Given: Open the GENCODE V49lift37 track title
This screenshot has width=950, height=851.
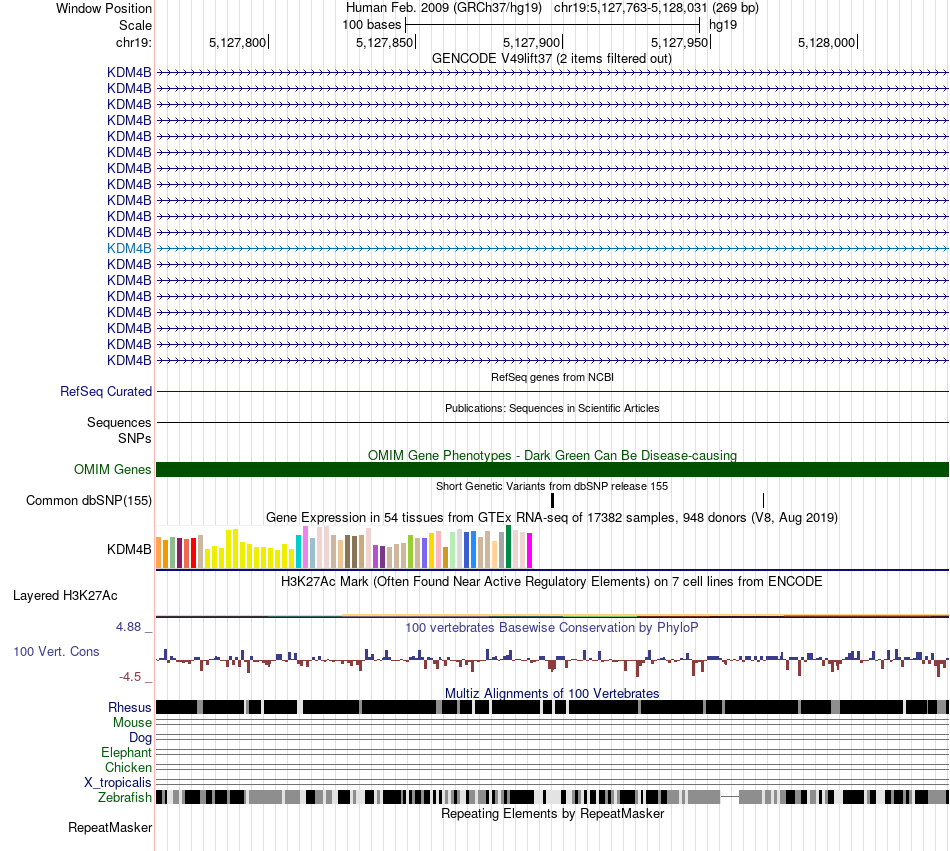Looking at the screenshot, I should point(551,59).
